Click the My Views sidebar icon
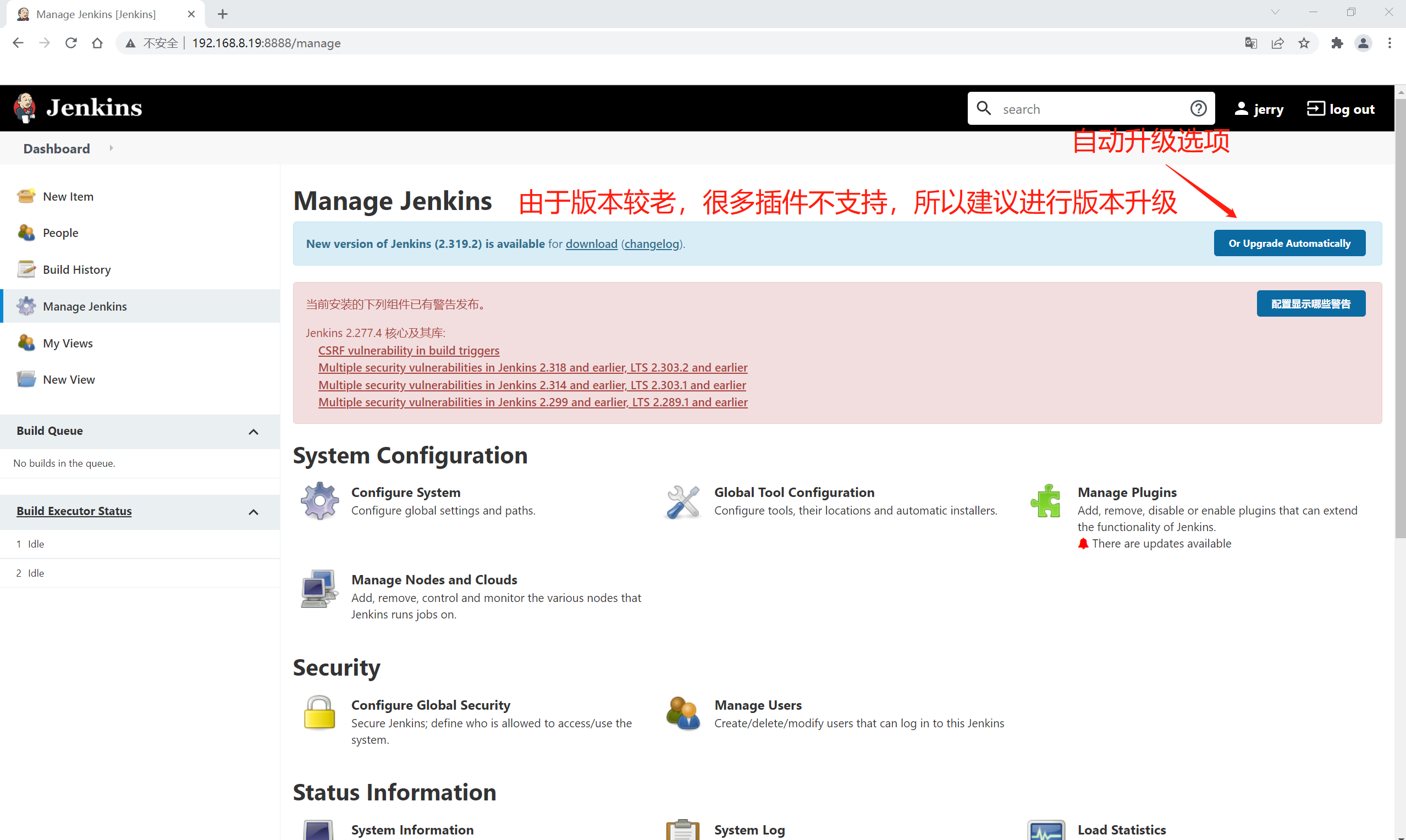This screenshot has width=1406, height=840. [x=26, y=343]
